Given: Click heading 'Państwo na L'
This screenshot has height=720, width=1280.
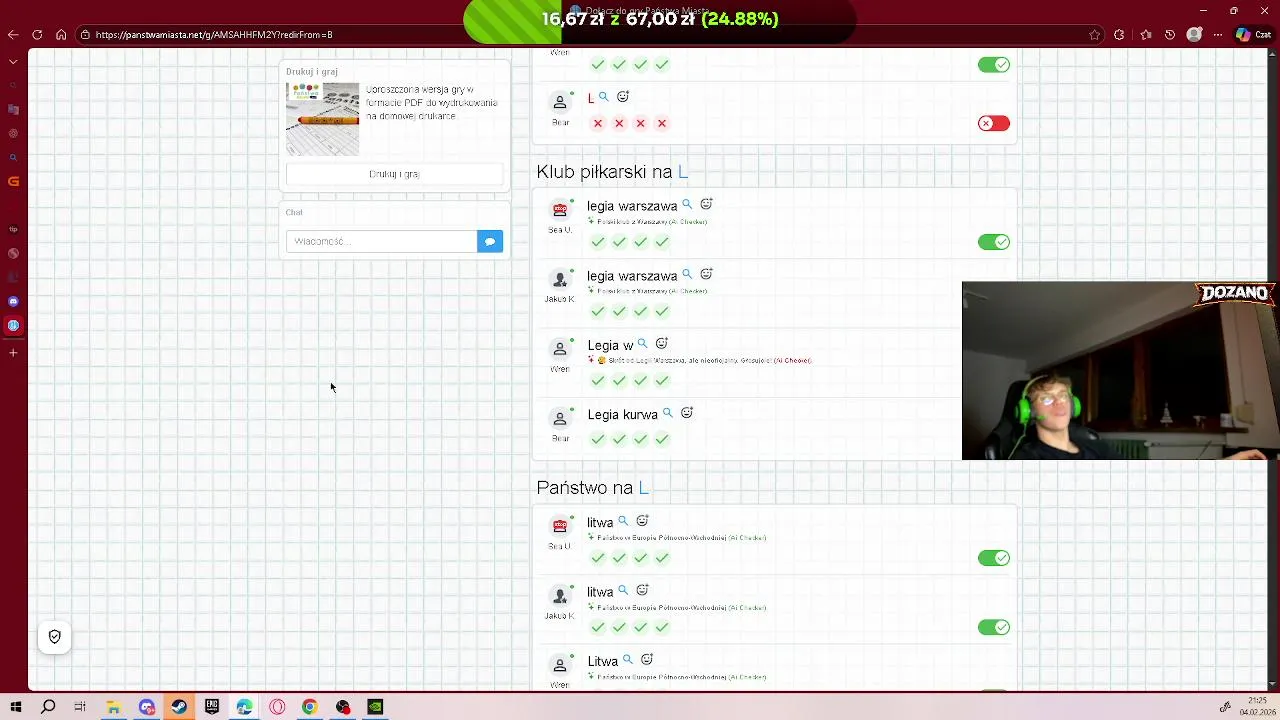Looking at the screenshot, I should coord(593,488).
